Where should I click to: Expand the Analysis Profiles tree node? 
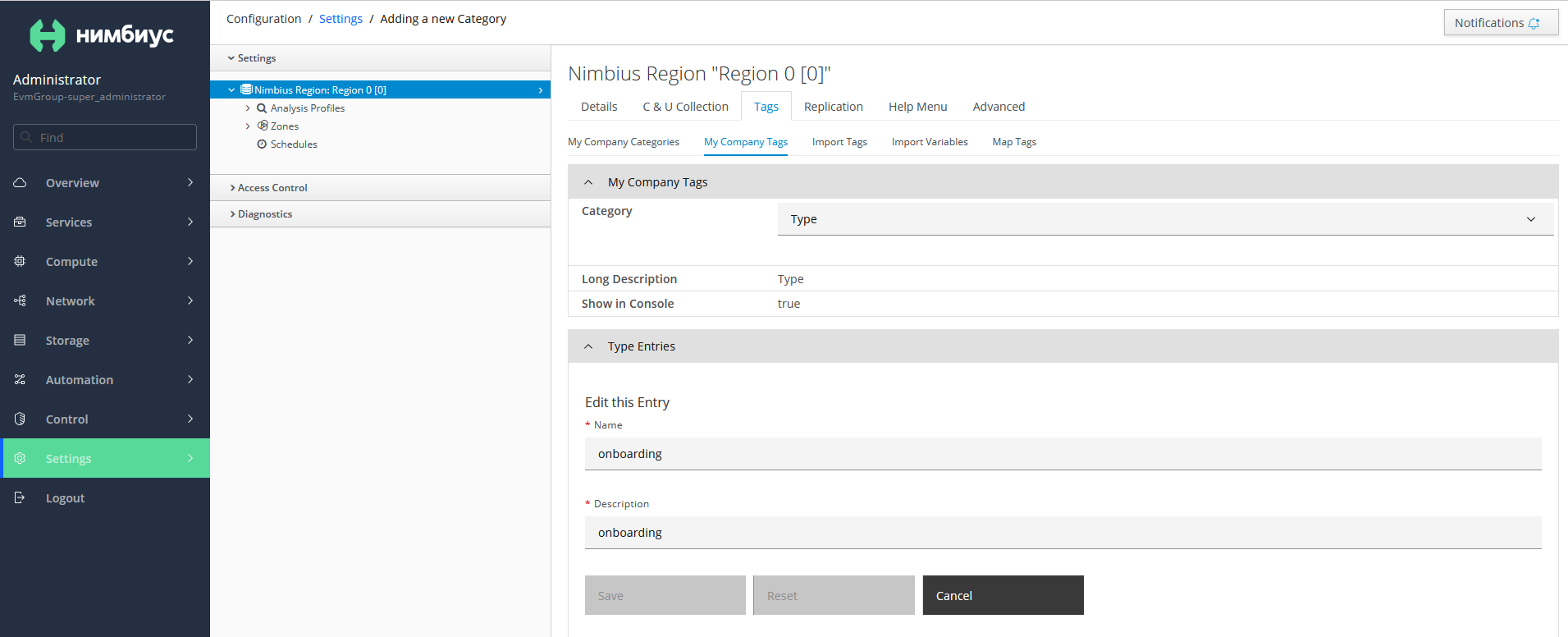click(248, 108)
